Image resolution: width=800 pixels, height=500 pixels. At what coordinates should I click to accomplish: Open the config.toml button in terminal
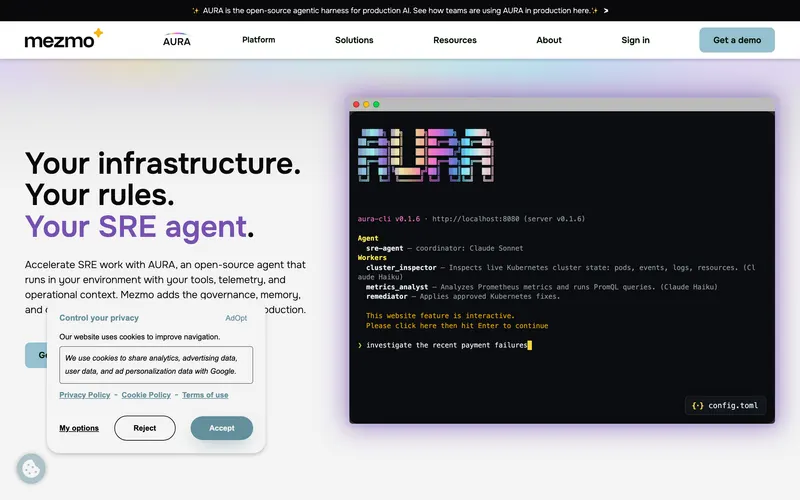725,406
